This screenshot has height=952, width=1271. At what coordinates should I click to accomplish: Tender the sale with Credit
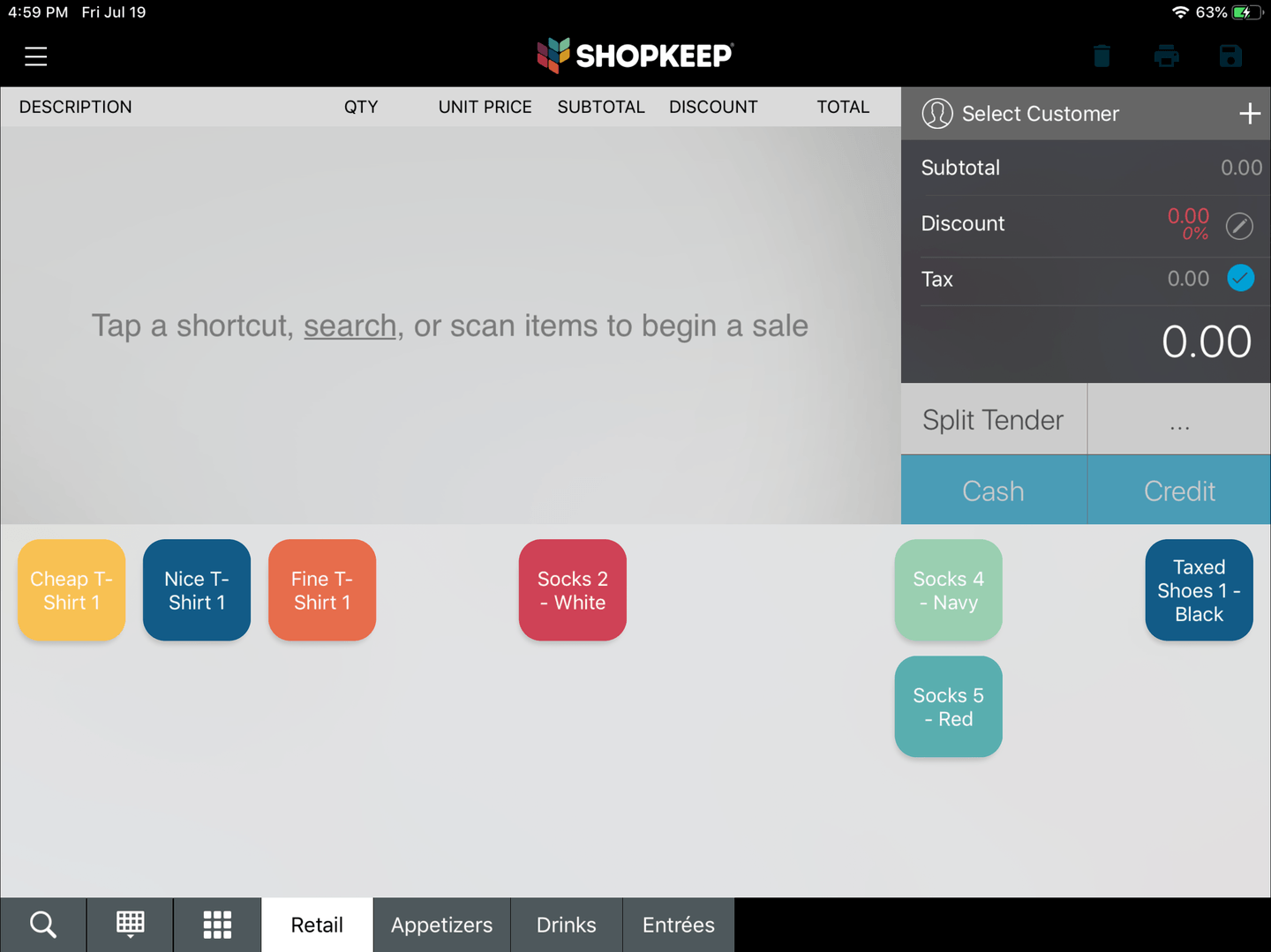[x=1179, y=490]
